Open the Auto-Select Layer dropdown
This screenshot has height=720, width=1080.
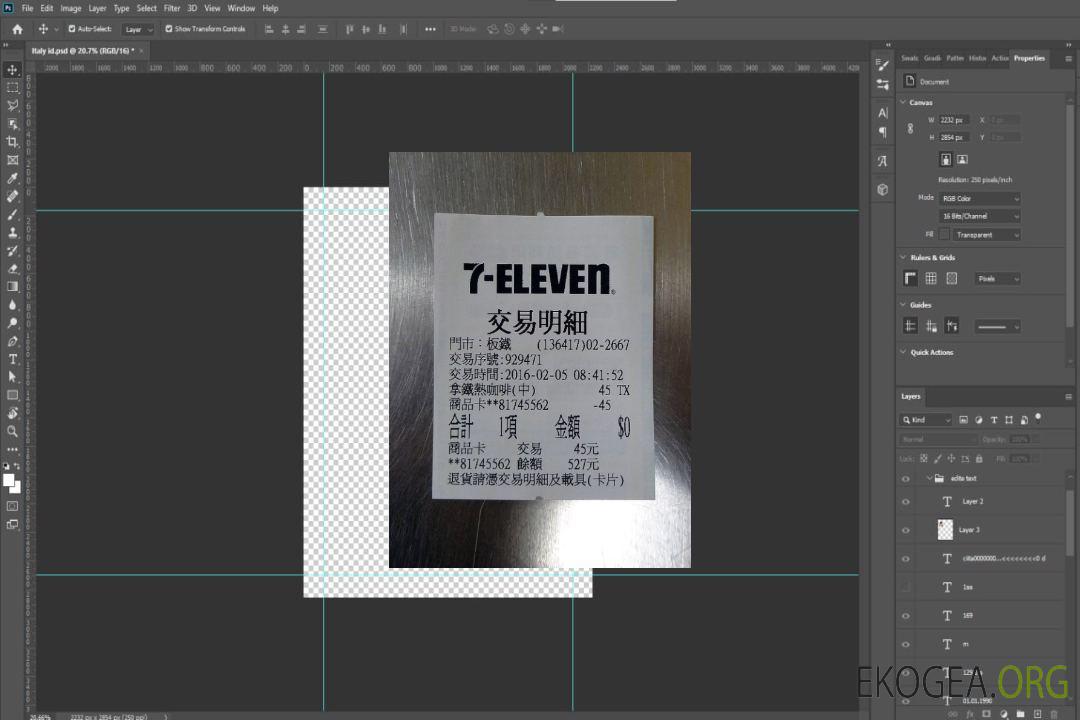pos(138,30)
